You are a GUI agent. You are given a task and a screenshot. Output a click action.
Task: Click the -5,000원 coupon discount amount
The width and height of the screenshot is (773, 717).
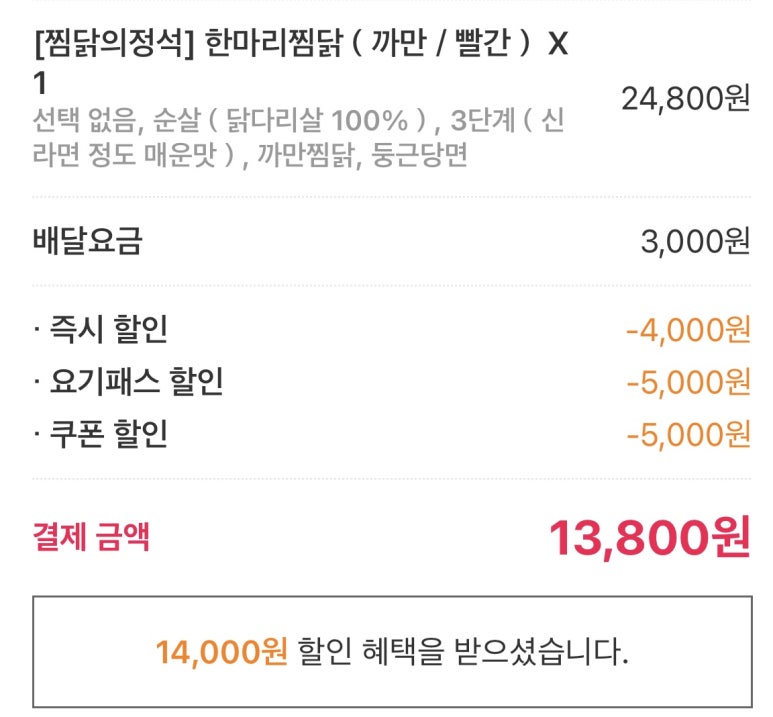point(688,434)
